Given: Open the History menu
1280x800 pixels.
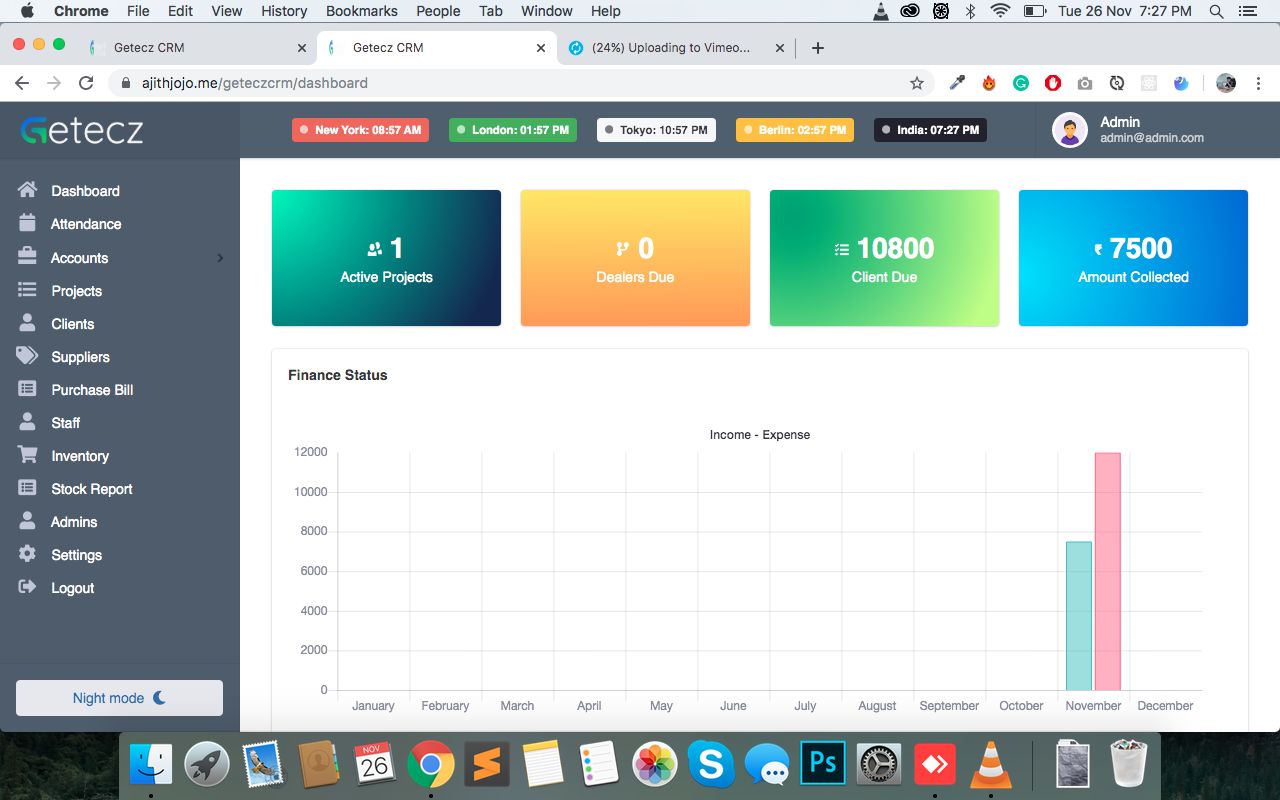Looking at the screenshot, I should (x=284, y=11).
